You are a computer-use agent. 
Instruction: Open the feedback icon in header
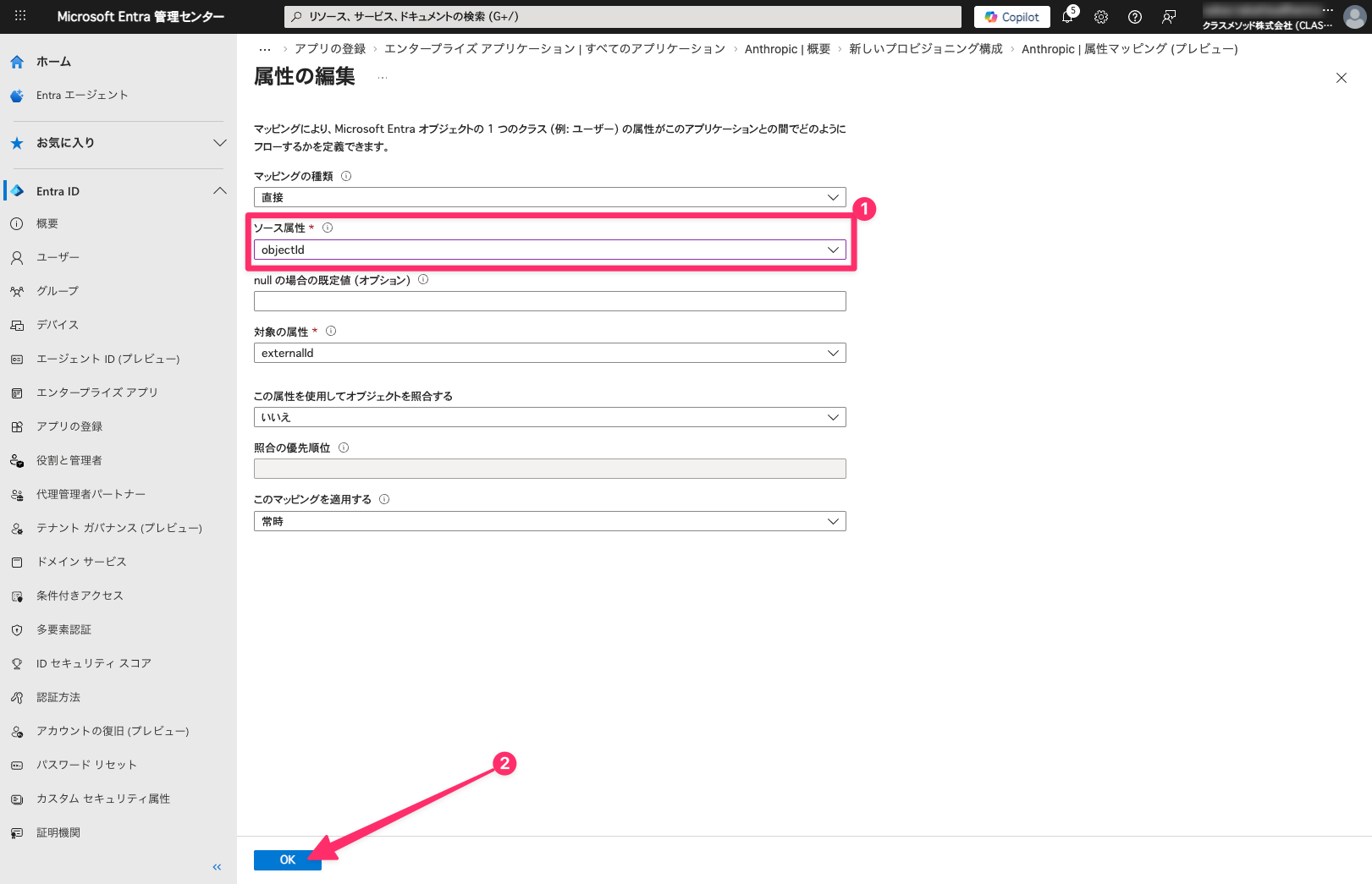(x=1169, y=17)
